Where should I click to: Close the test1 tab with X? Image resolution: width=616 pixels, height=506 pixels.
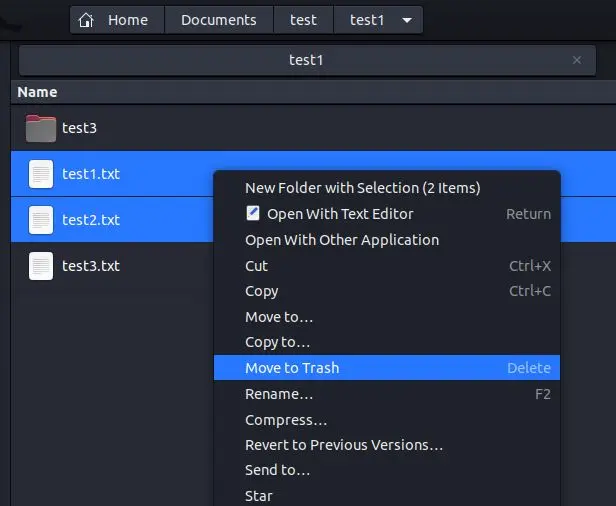(x=577, y=60)
